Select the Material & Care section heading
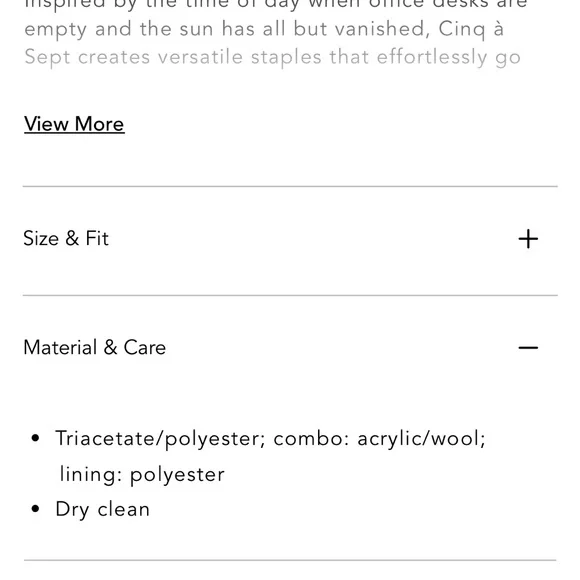This screenshot has width=580, height=580. [x=94, y=347]
